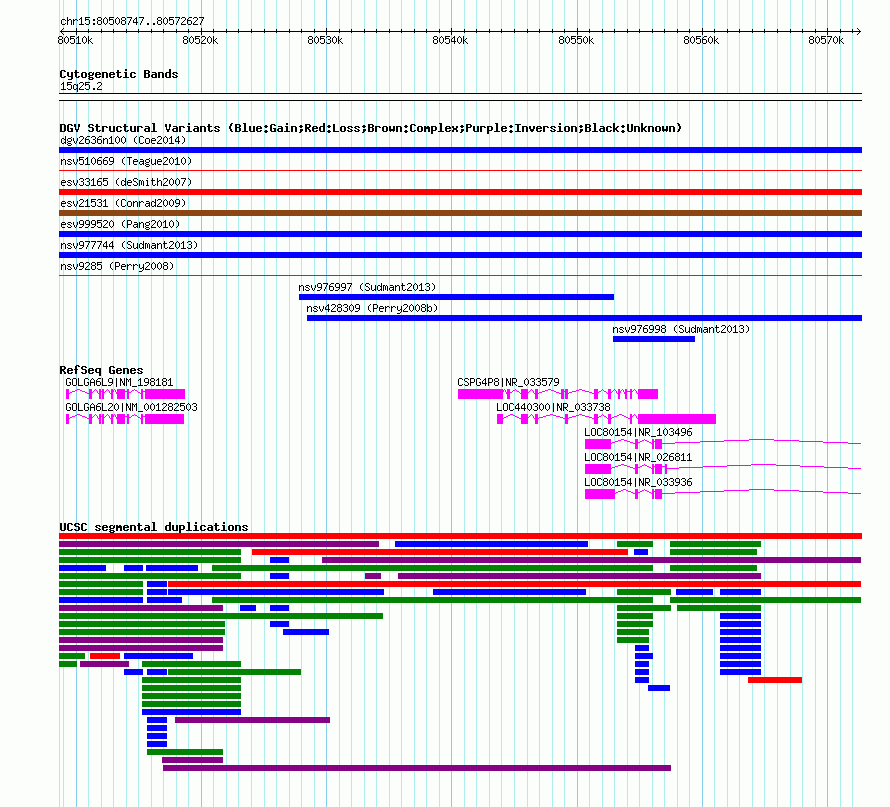Click the 15q25.2 band label
The width and height of the screenshot is (890, 807).
point(81,86)
